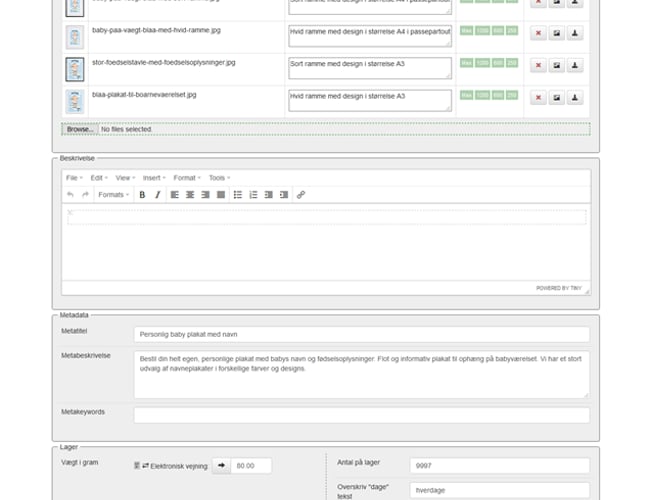The image size is (650, 500).
Task: Apply numbered list formatting
Action: click(x=253, y=195)
